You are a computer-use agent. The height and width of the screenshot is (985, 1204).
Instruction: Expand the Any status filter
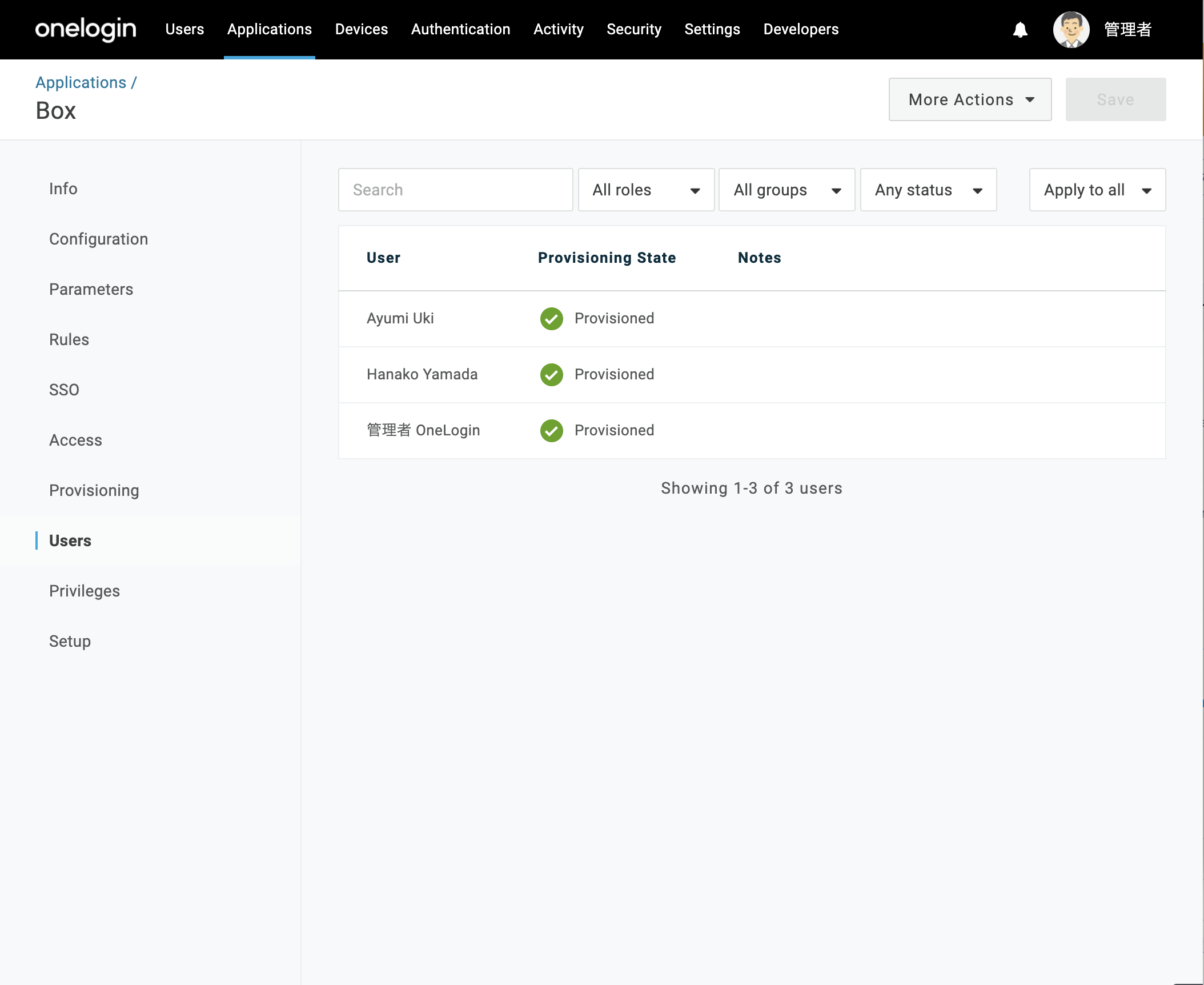pos(929,190)
